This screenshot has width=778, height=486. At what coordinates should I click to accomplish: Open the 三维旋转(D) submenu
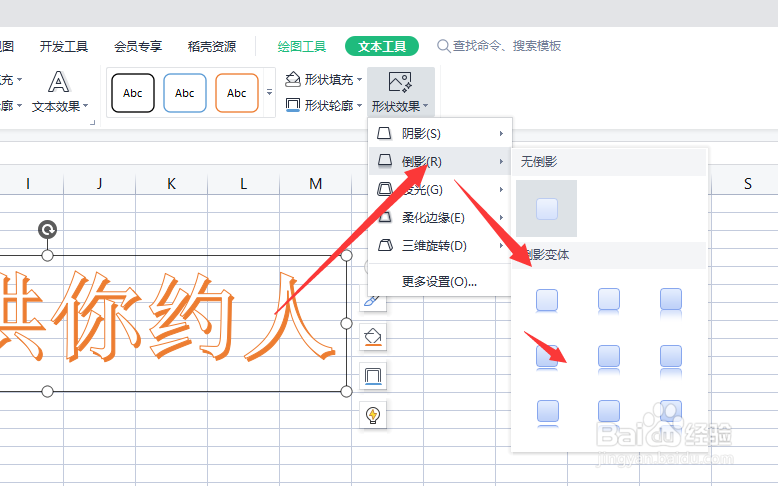pyautogui.click(x=441, y=246)
